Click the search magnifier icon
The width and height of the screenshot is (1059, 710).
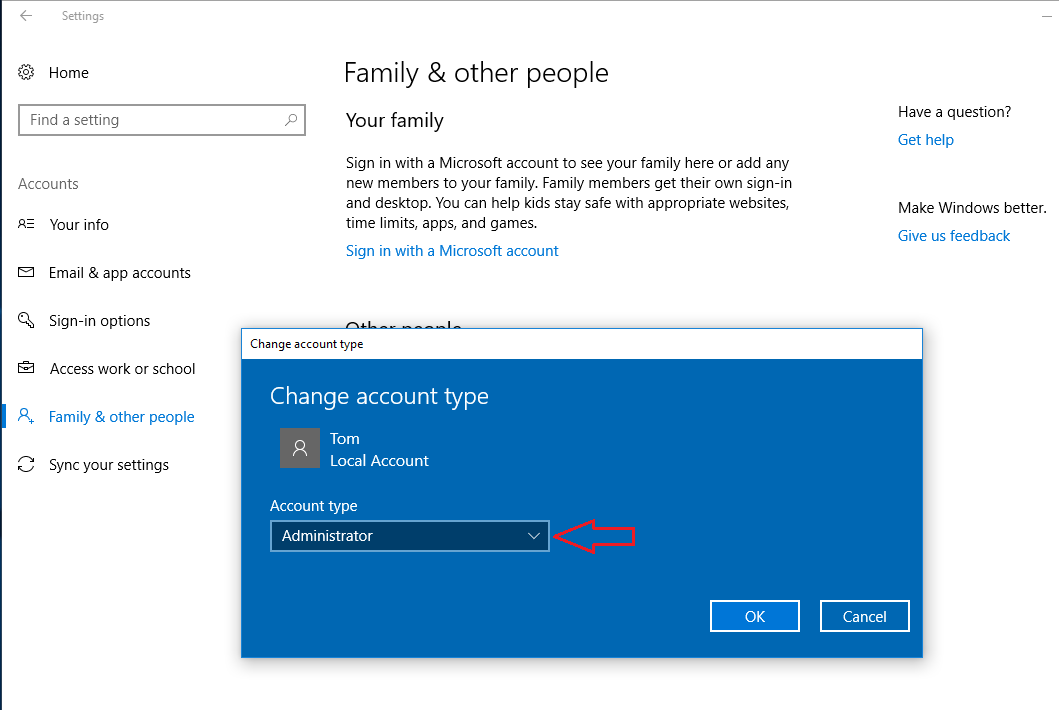[291, 120]
